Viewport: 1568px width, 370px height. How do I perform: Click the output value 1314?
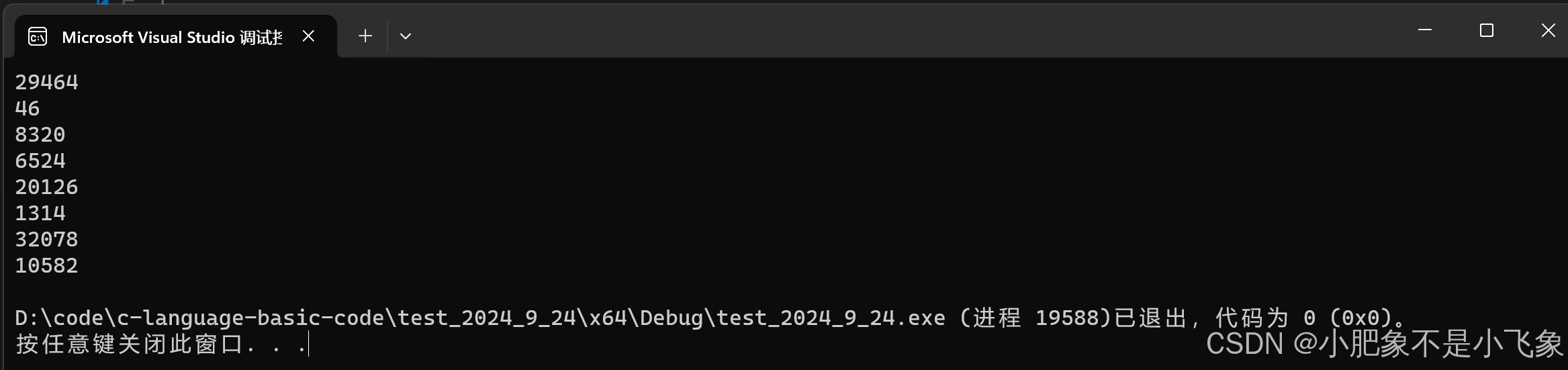click(40, 214)
